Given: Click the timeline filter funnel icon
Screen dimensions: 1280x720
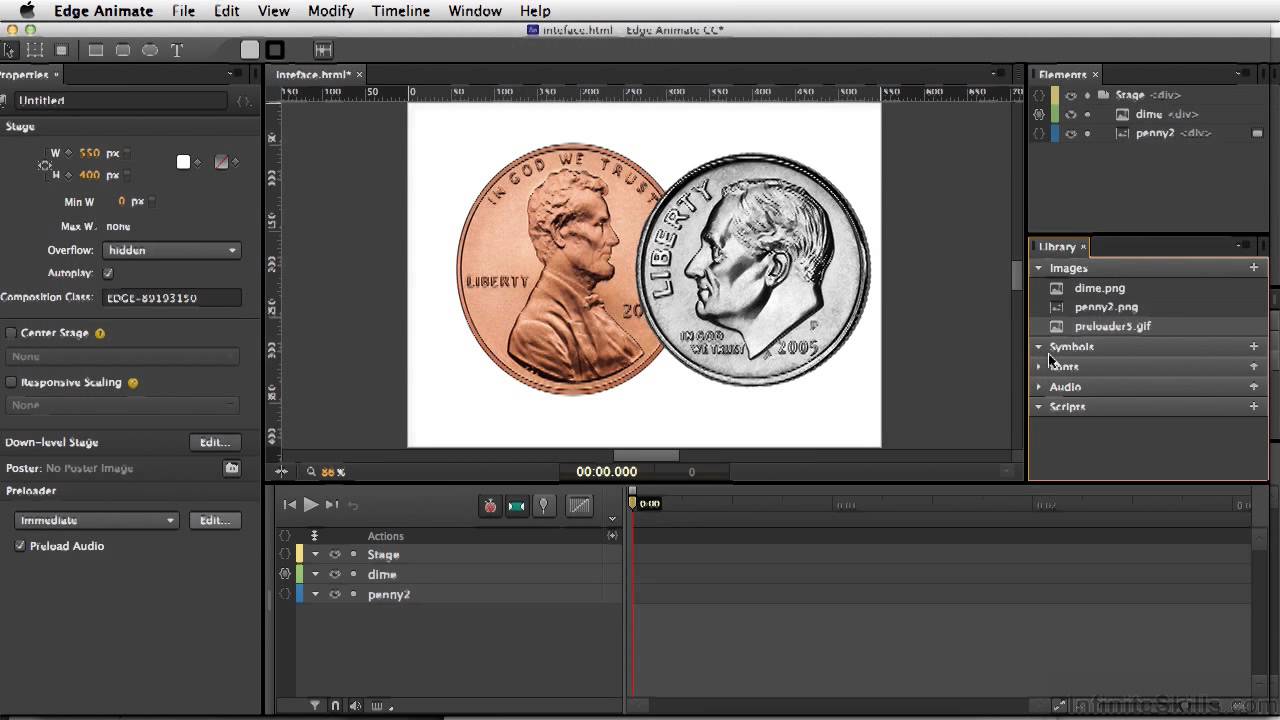Looking at the screenshot, I should (x=315, y=706).
